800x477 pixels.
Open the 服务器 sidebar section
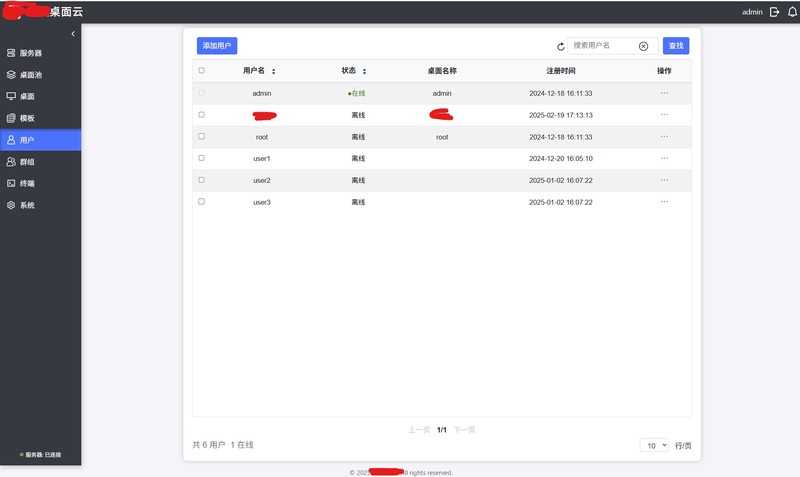40,53
